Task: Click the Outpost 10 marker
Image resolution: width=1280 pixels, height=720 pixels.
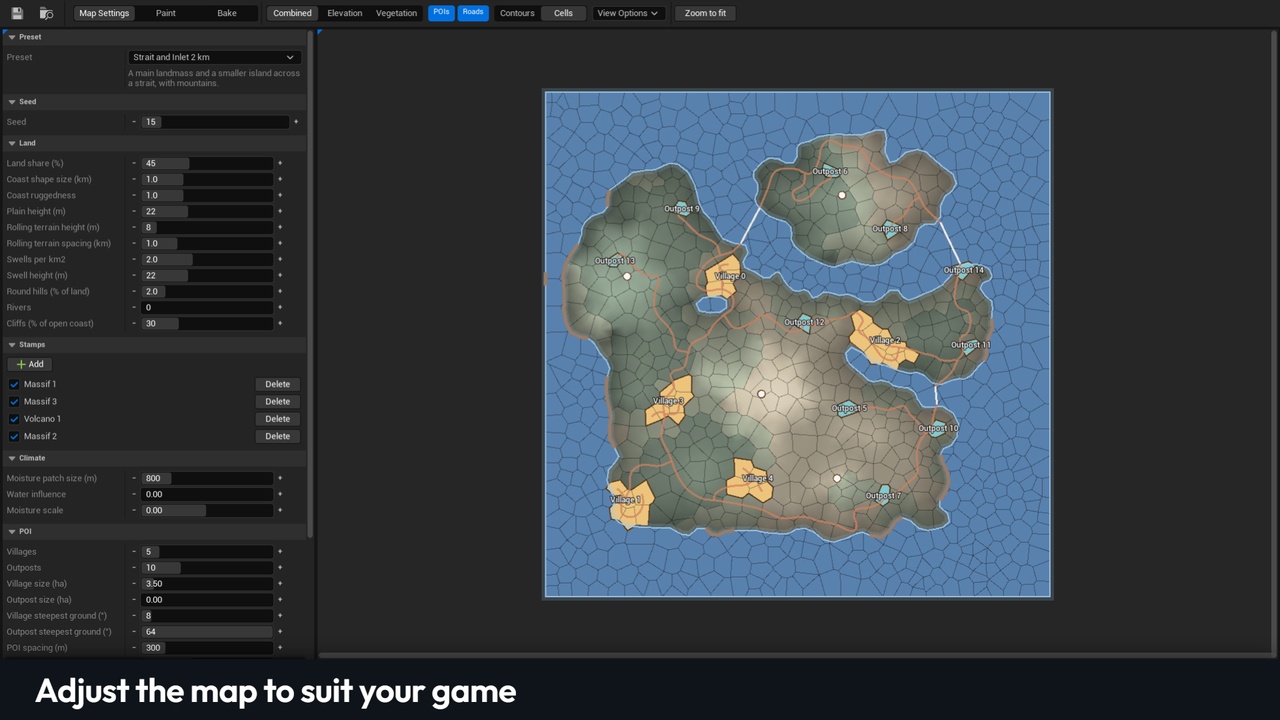Action: tap(938, 428)
